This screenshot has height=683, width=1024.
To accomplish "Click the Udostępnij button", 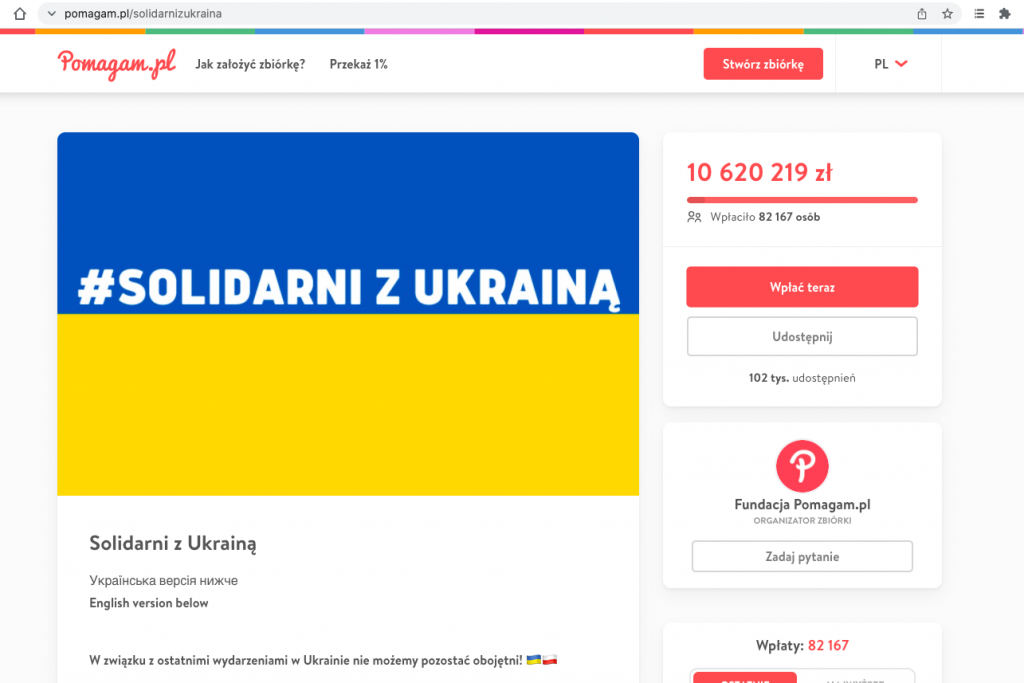I will pyautogui.click(x=802, y=336).
